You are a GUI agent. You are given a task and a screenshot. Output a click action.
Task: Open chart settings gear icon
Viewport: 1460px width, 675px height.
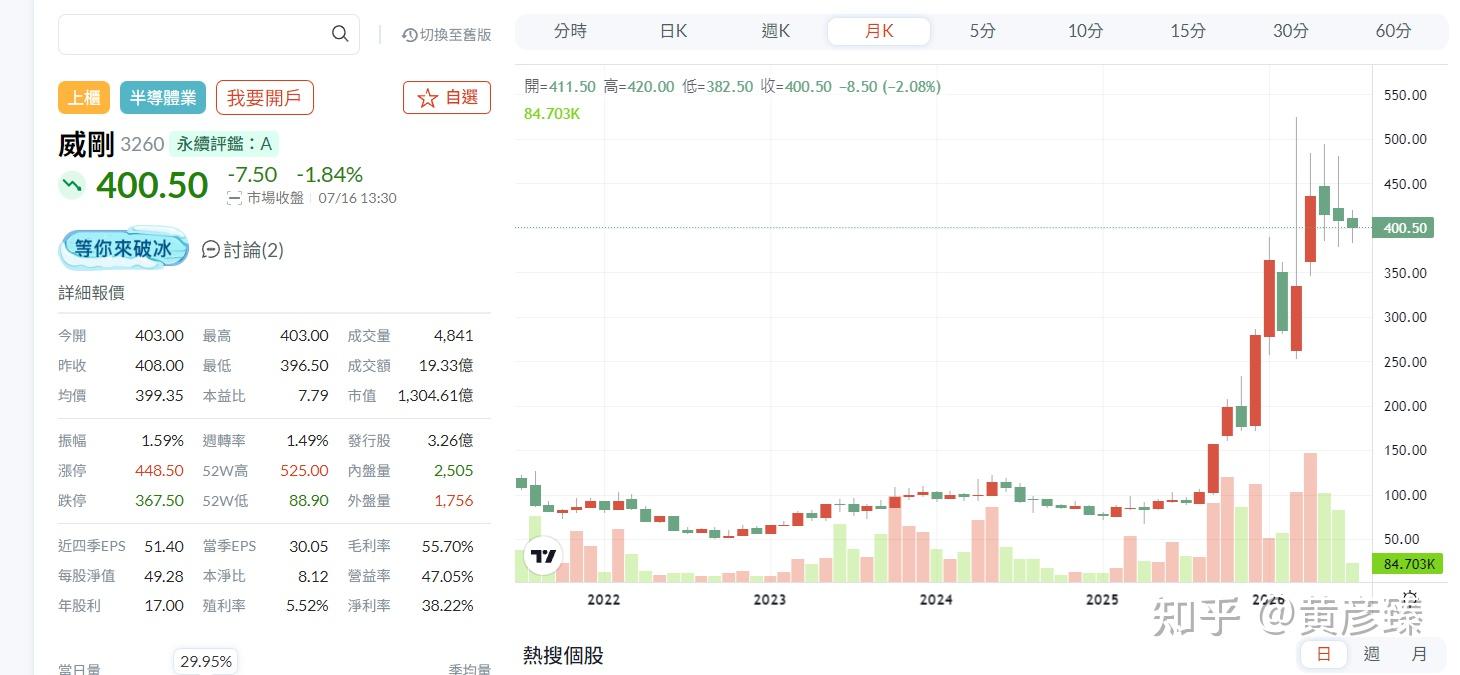point(1409,599)
